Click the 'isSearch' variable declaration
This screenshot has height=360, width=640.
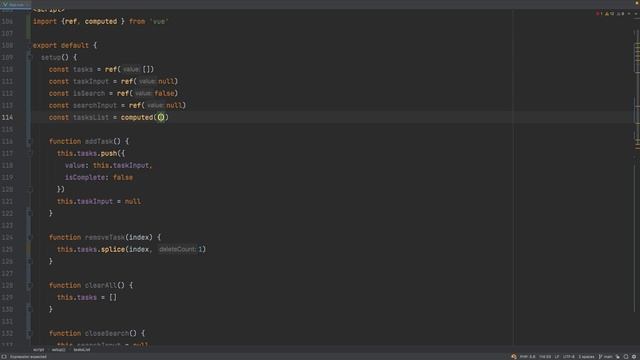(x=89, y=93)
